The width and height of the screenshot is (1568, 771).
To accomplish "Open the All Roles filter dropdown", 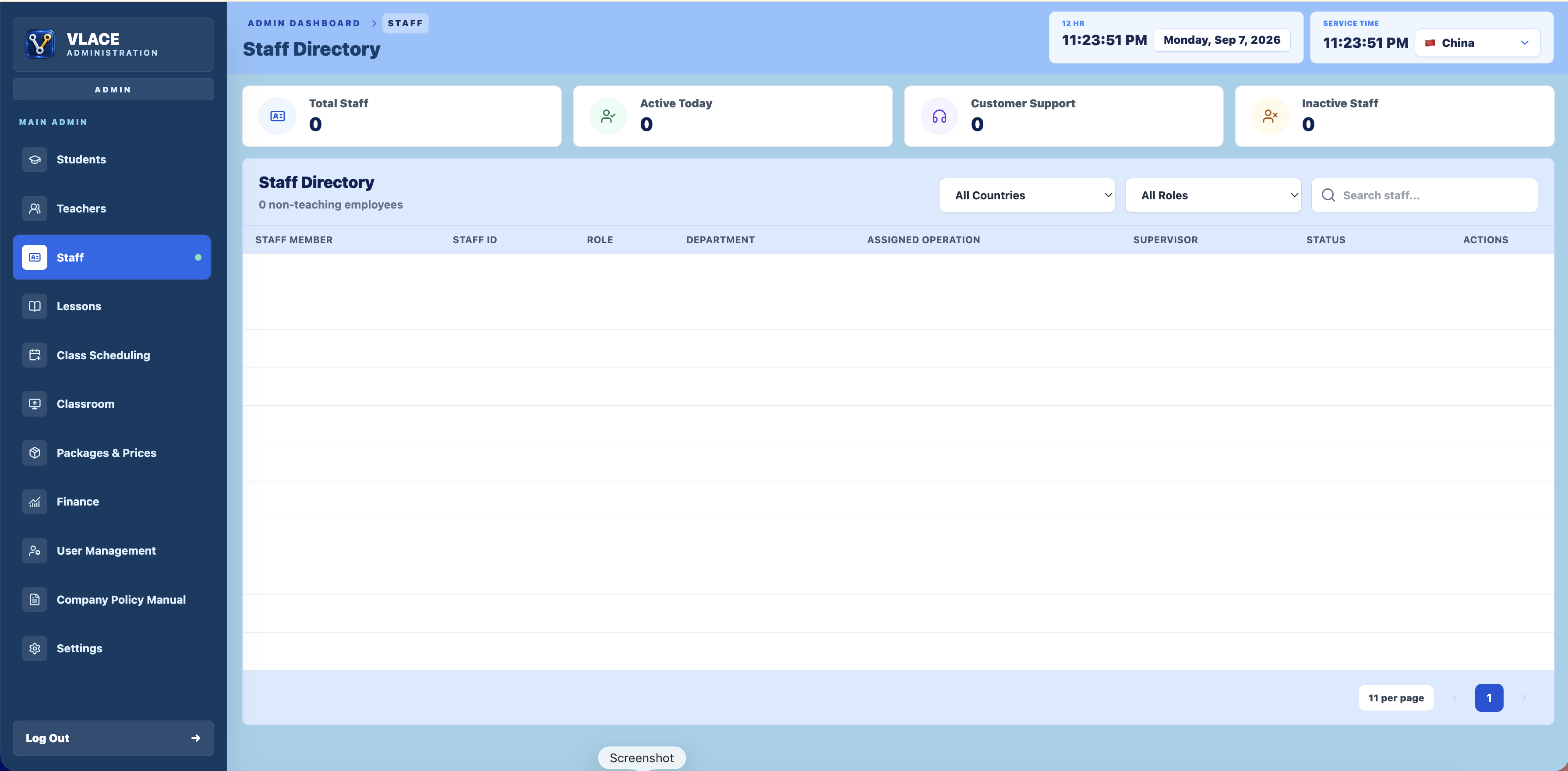I will point(1213,195).
